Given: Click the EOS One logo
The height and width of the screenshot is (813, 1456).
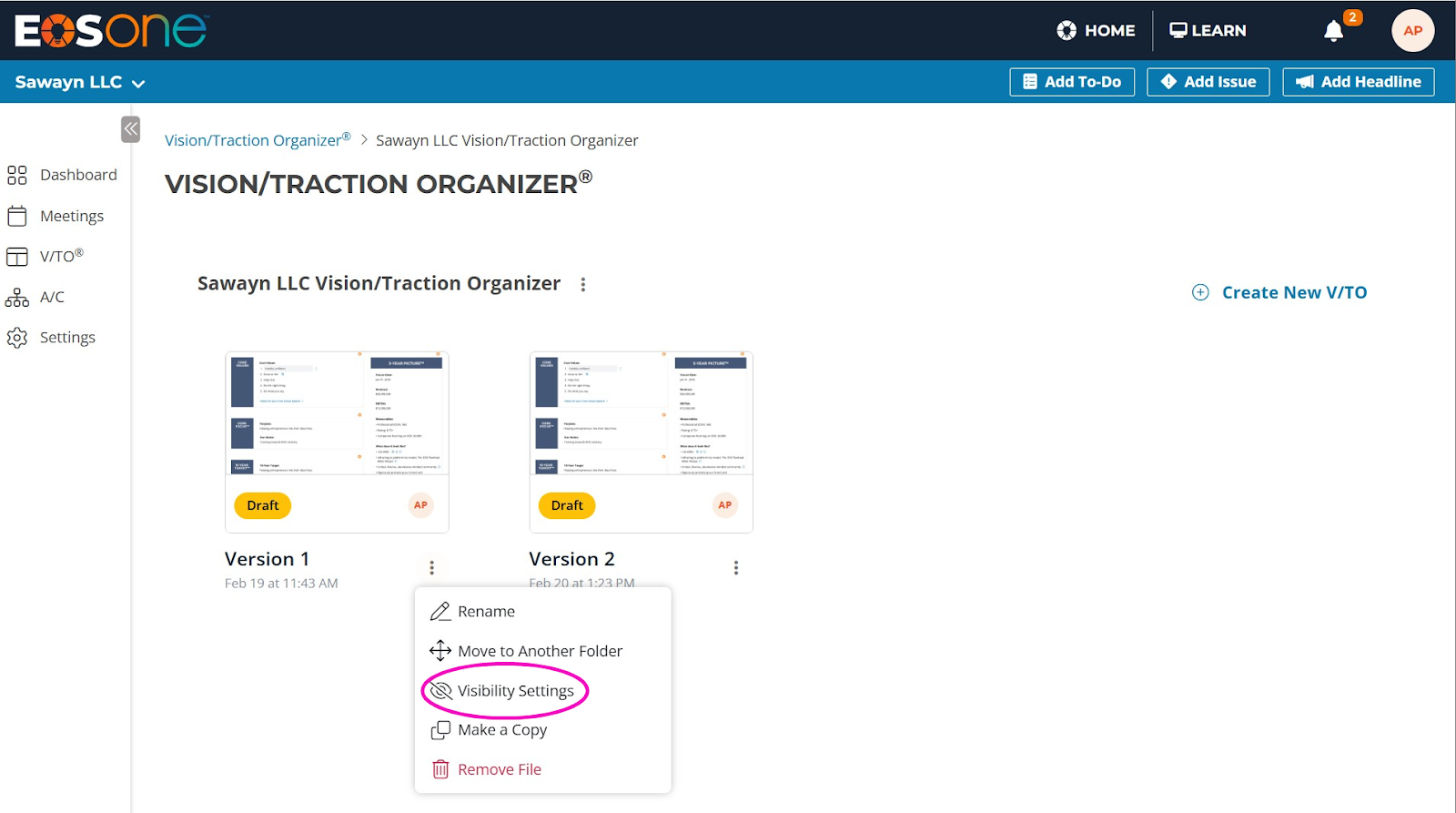Looking at the screenshot, I should coord(111,30).
